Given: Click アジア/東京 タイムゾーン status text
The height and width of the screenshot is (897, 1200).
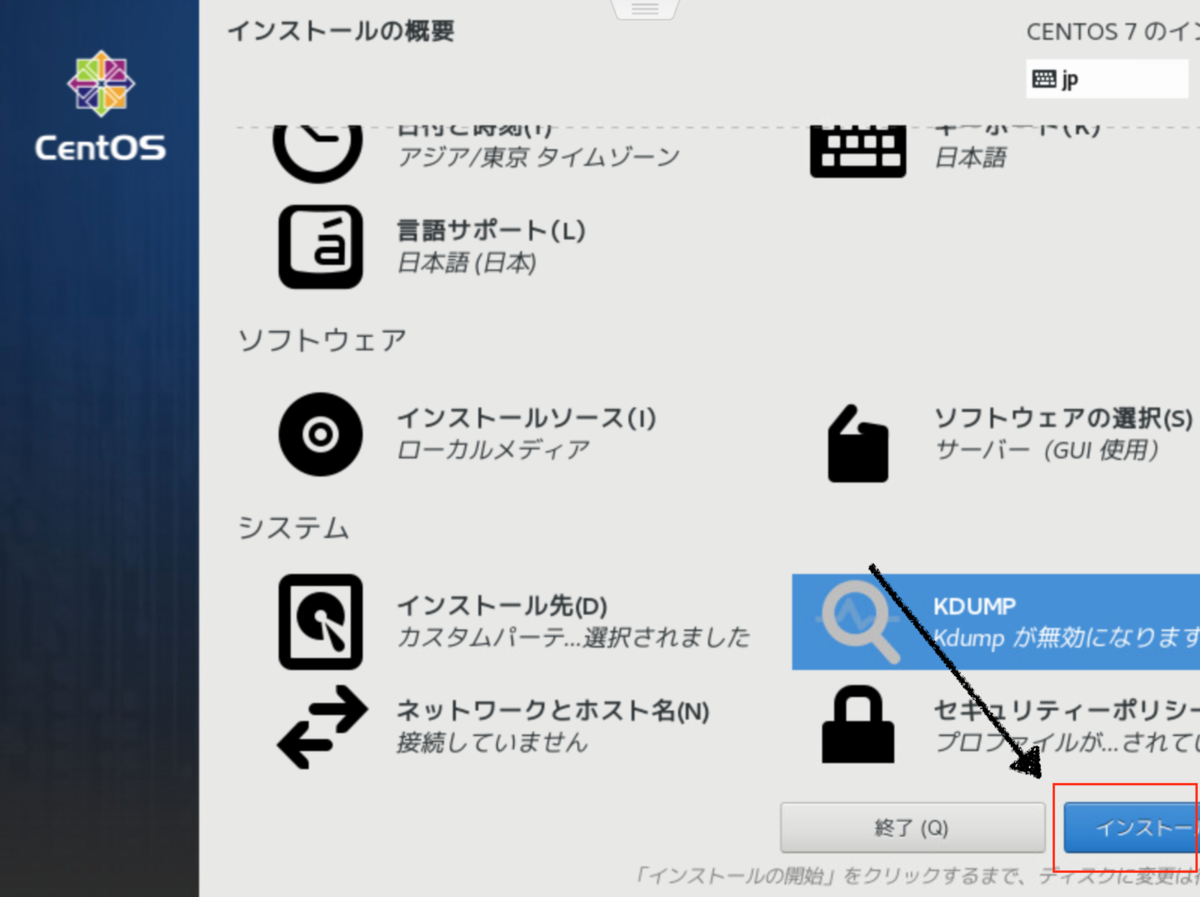Looking at the screenshot, I should 538,157.
